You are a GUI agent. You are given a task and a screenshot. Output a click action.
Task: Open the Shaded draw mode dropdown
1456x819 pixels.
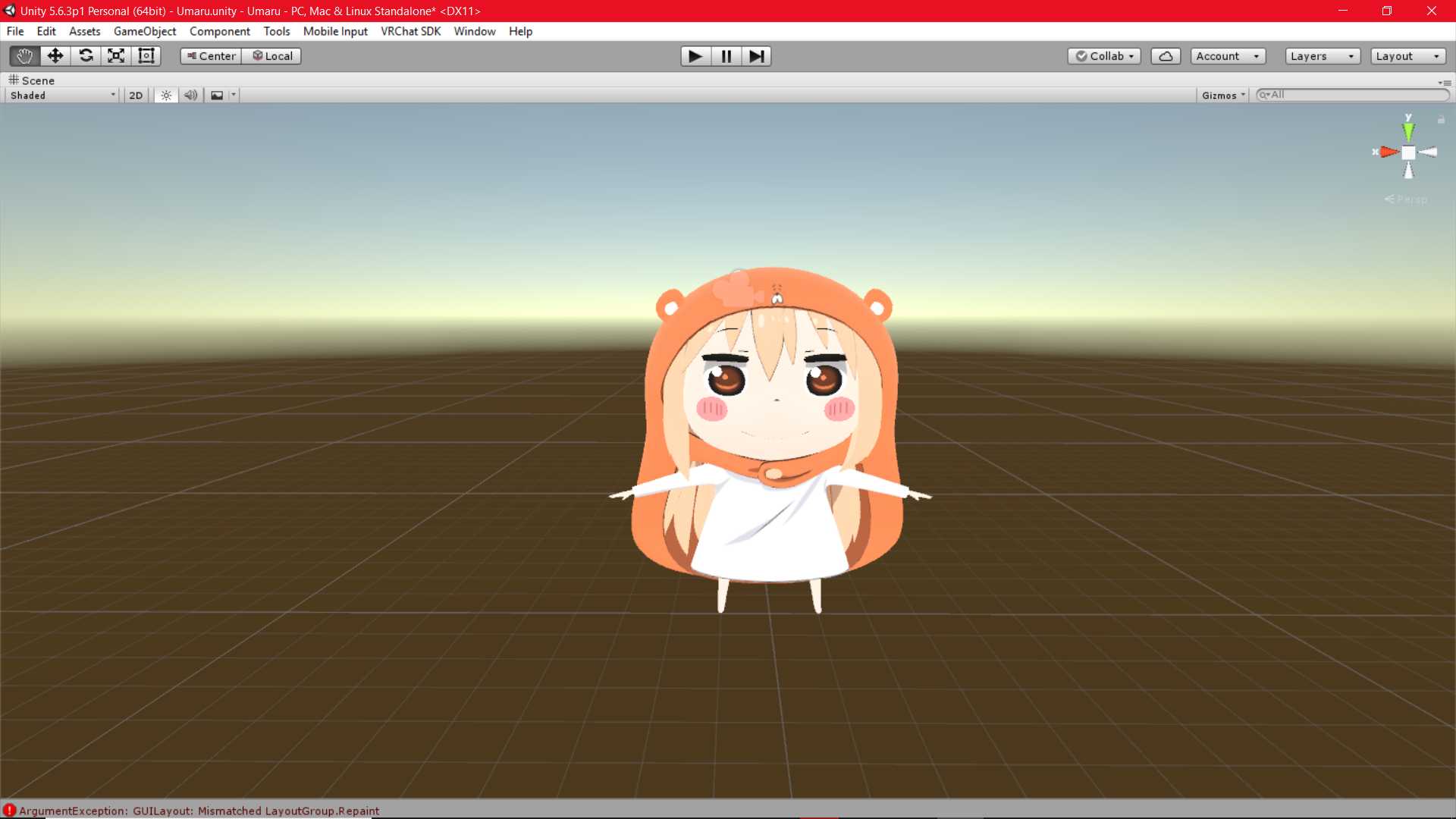[62, 96]
